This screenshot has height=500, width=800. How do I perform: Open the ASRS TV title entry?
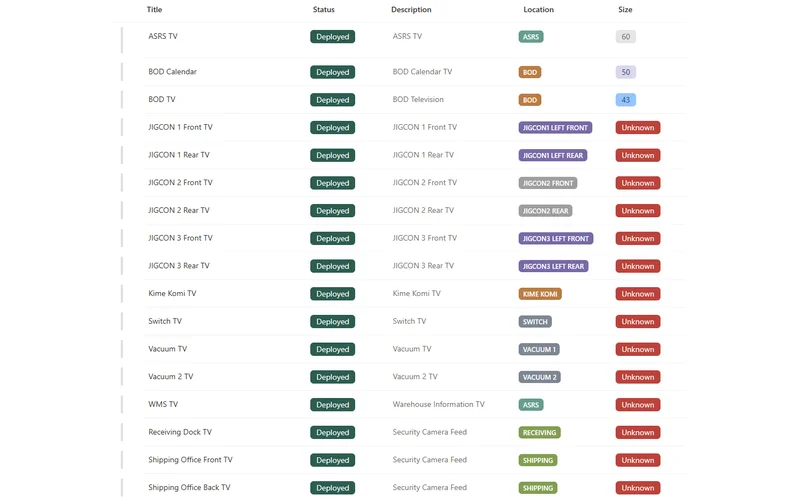point(163,36)
